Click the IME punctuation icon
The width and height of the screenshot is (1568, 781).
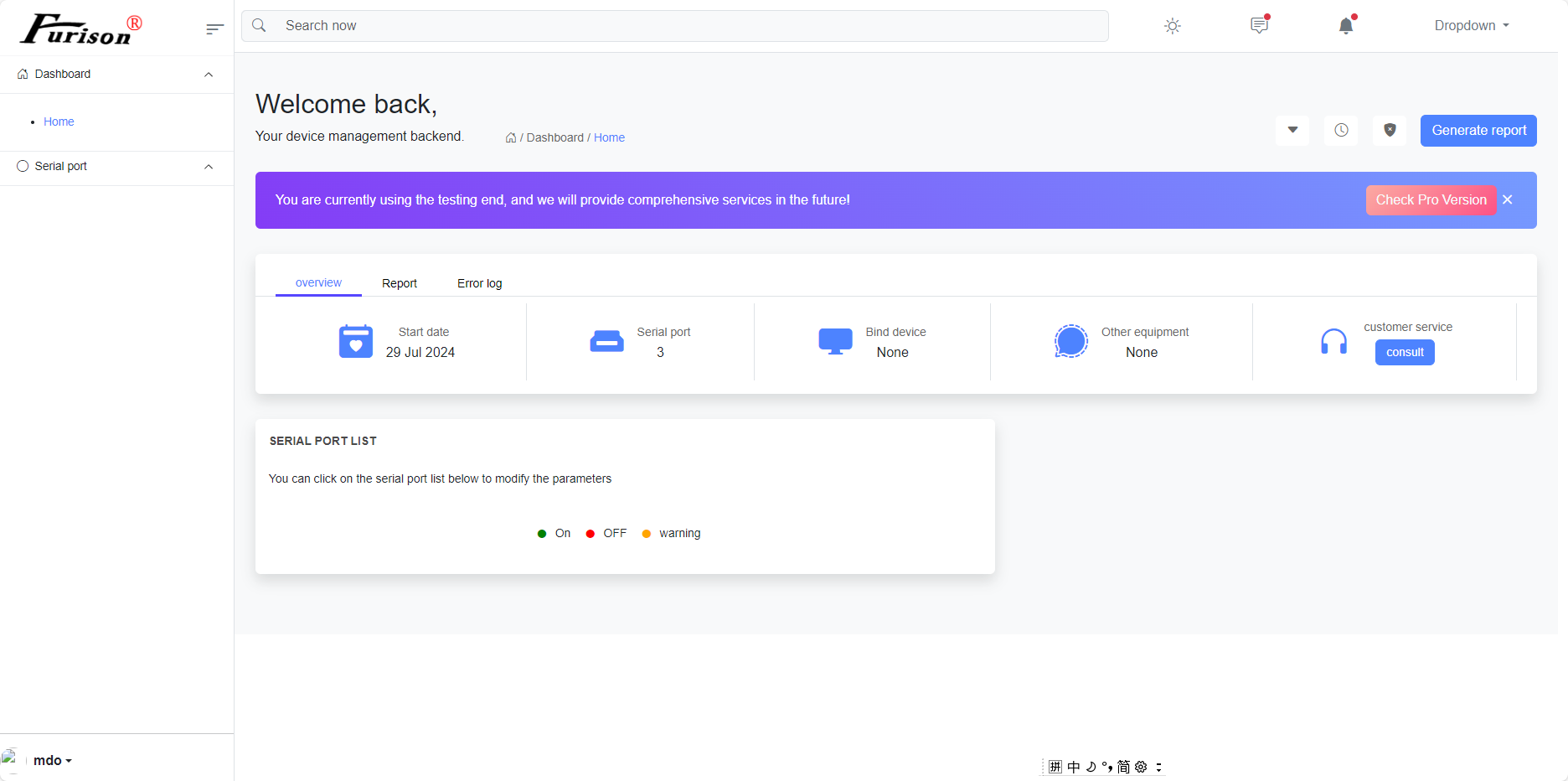(1107, 767)
